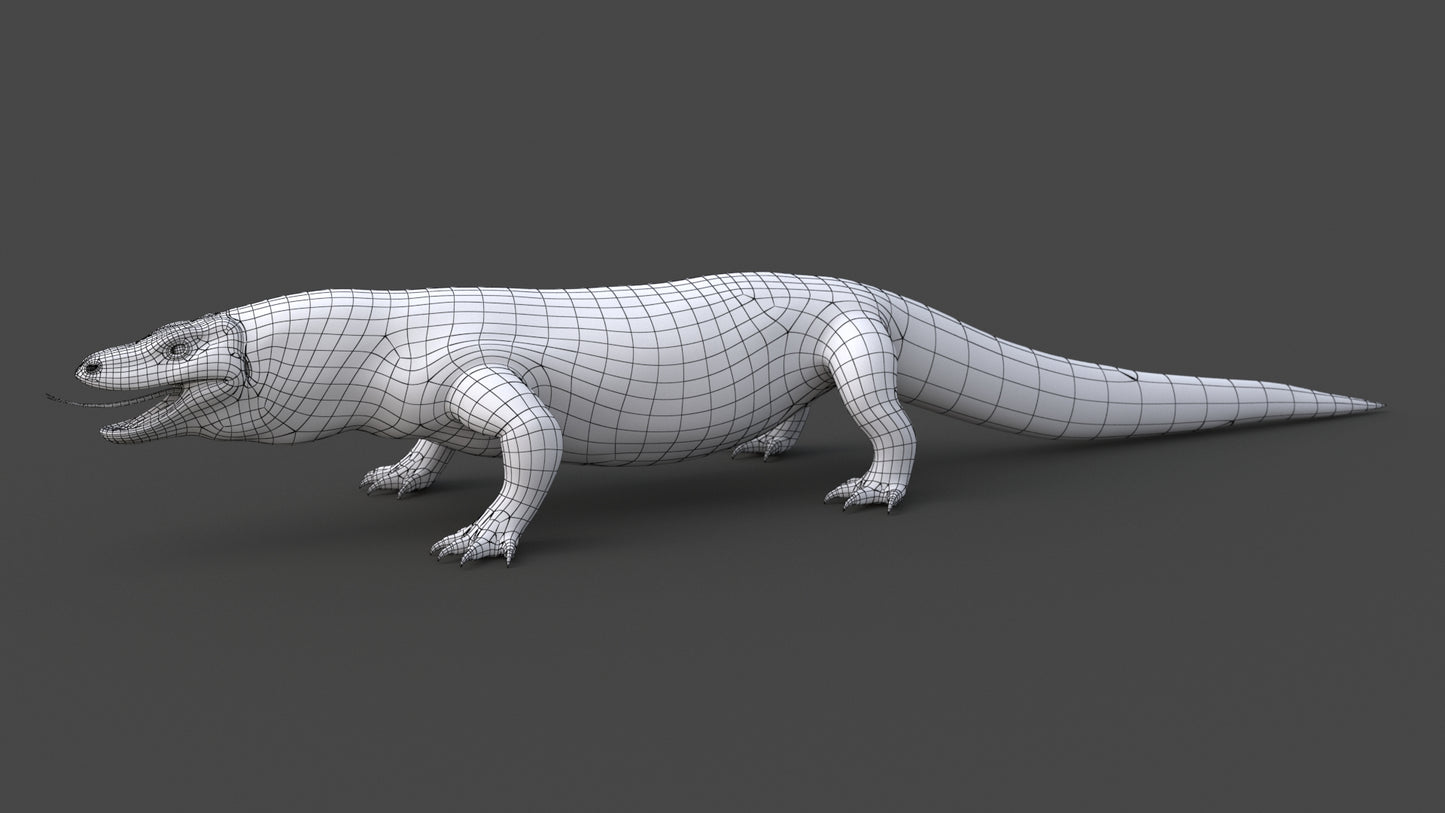The width and height of the screenshot is (1445, 813).
Task: Select the nostril on the snout
Action: click(x=93, y=368)
